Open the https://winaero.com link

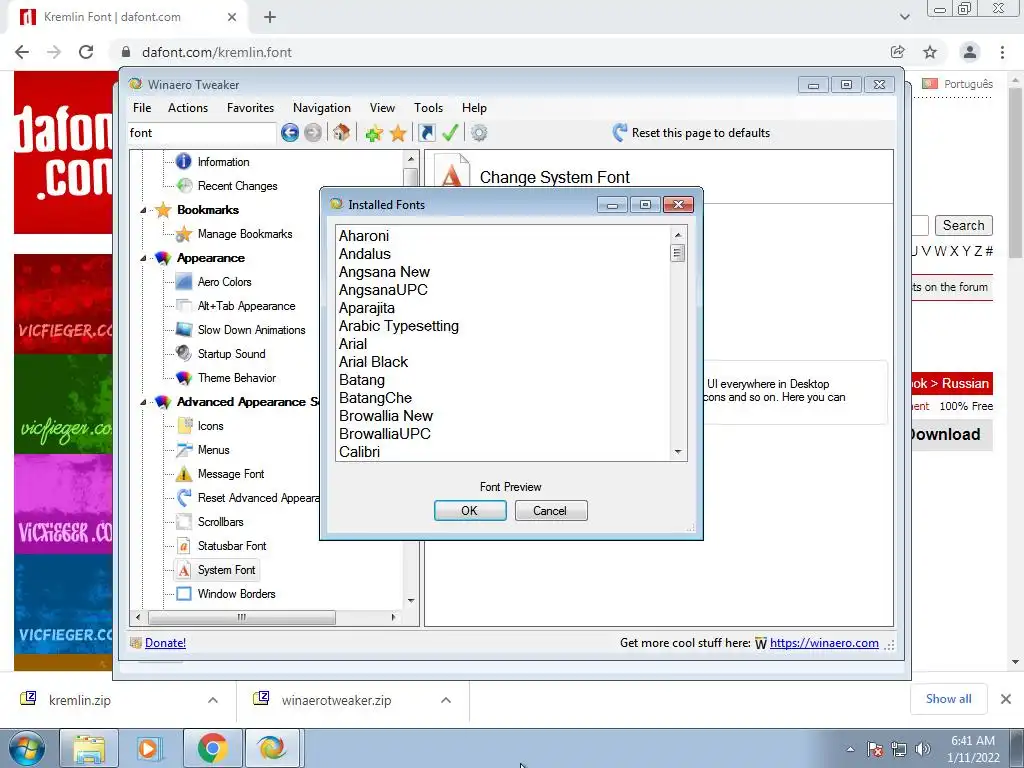click(824, 643)
